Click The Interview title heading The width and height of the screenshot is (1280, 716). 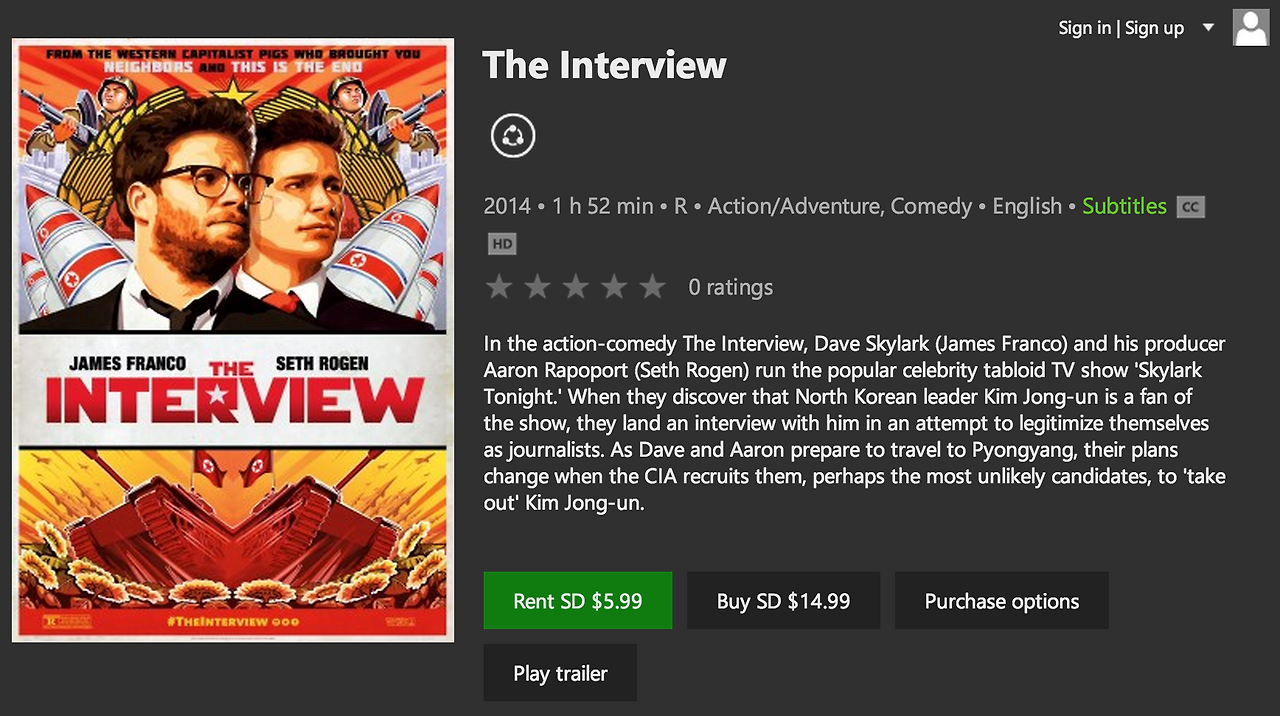pyautogui.click(x=604, y=66)
